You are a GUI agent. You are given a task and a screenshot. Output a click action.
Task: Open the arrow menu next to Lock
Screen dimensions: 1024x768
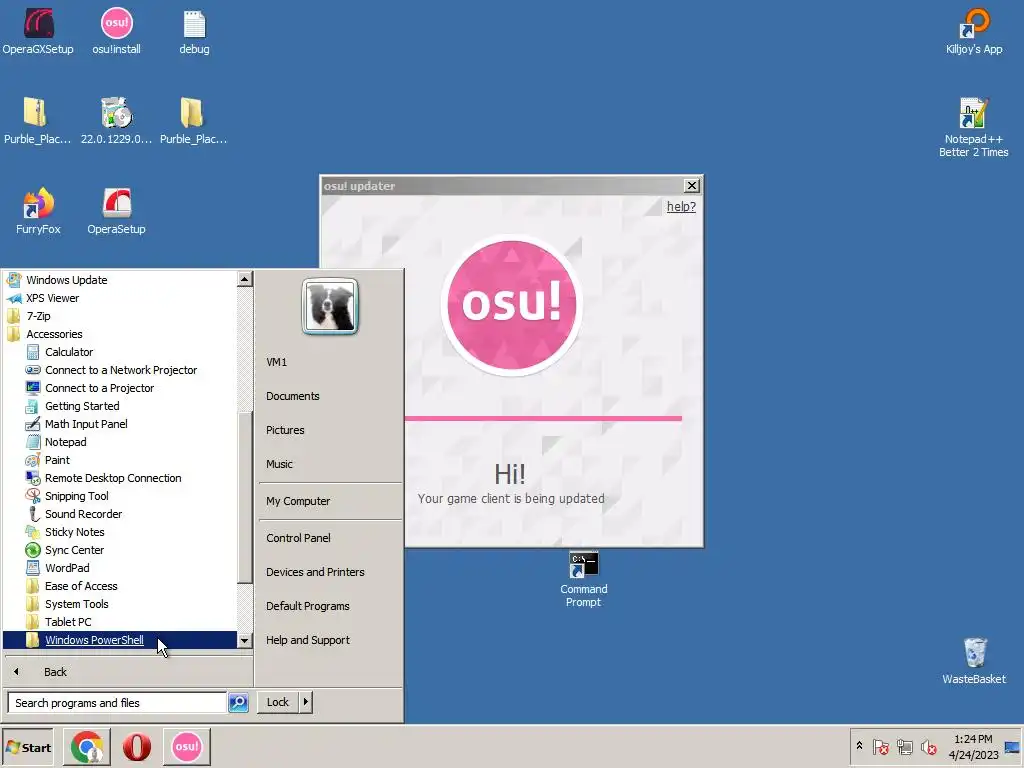click(306, 702)
